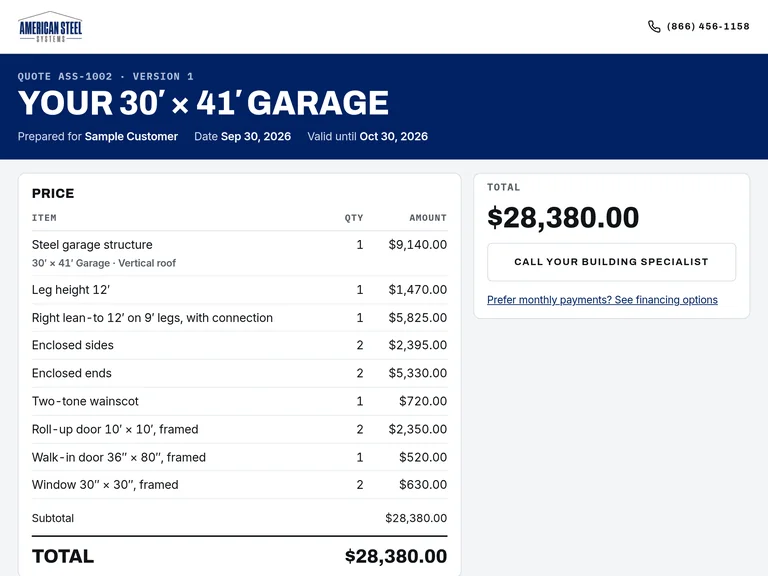Click Call Your Building Specialist button
This screenshot has width=768, height=576.
point(611,262)
